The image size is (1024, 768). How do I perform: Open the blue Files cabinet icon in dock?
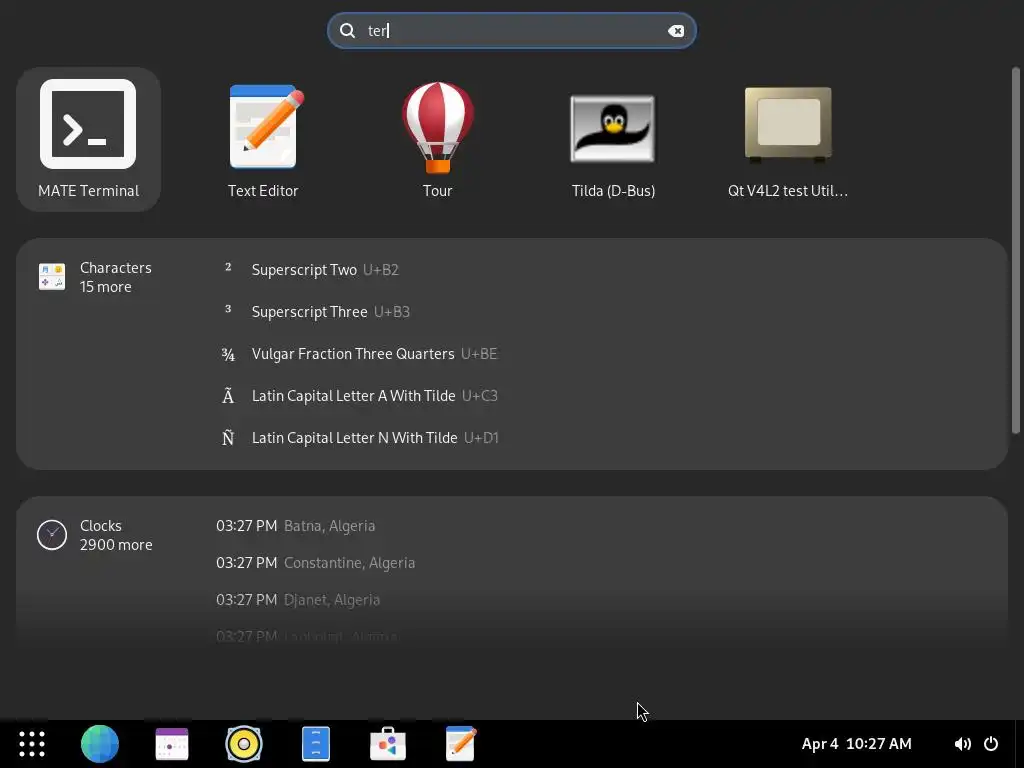point(316,744)
